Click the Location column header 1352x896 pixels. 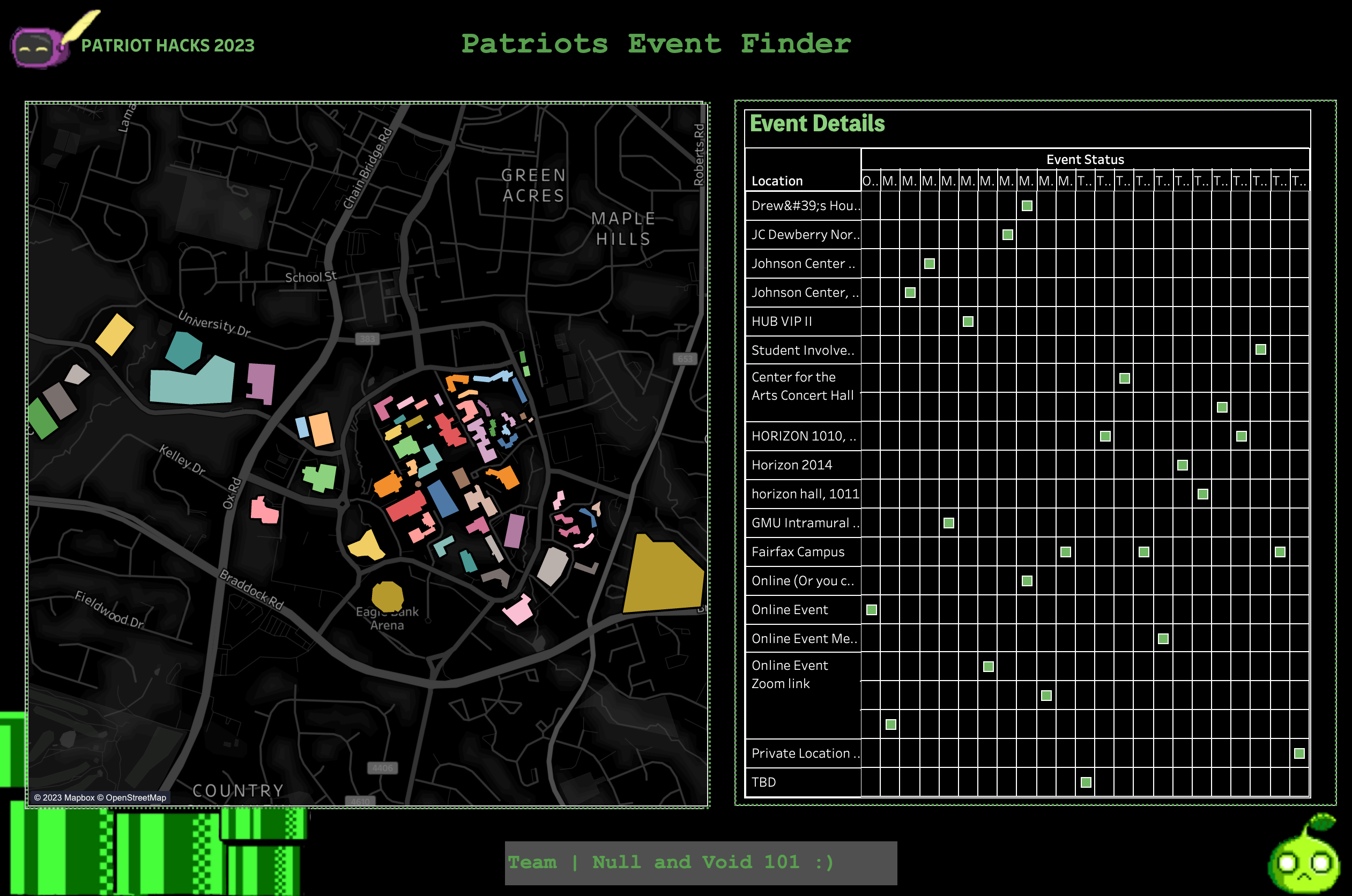pos(777,181)
